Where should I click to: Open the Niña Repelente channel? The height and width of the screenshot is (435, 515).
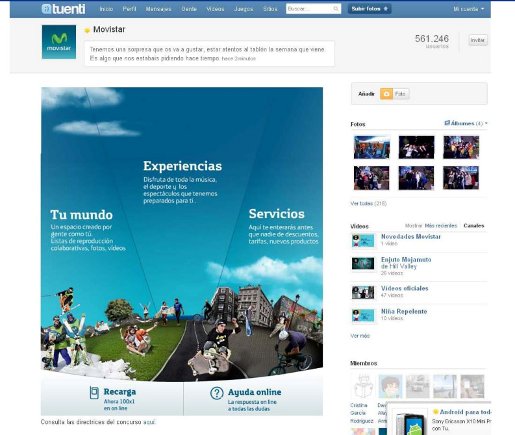(404, 311)
